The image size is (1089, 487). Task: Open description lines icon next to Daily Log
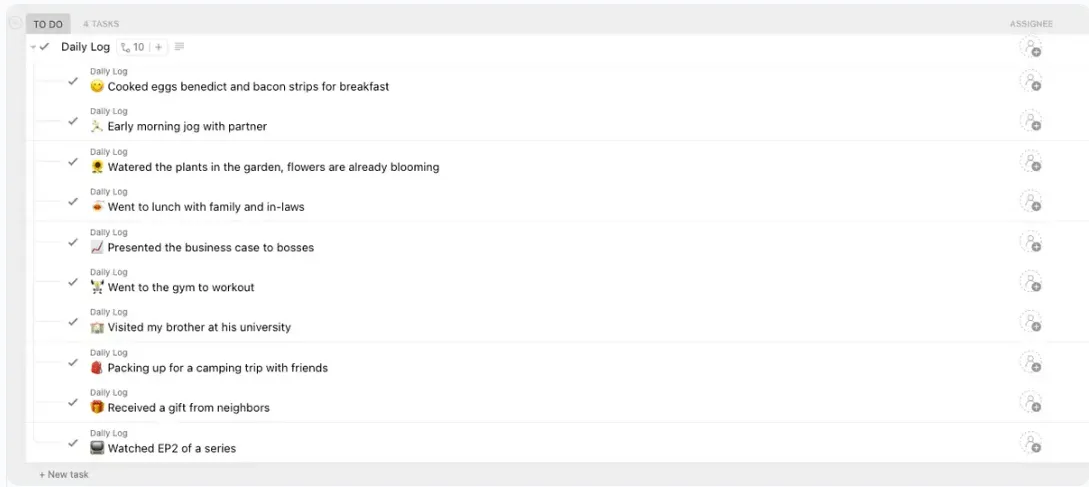tap(179, 47)
